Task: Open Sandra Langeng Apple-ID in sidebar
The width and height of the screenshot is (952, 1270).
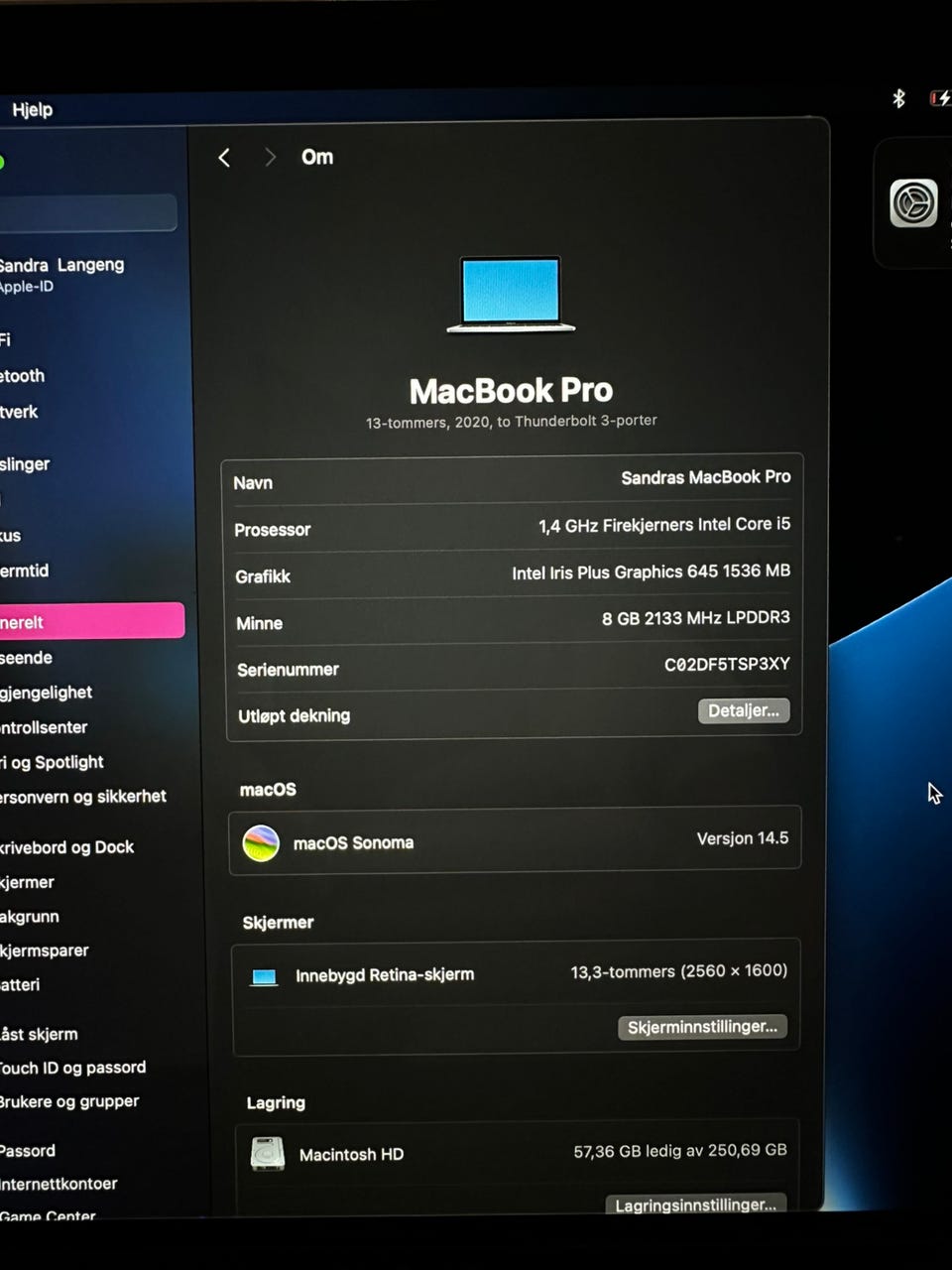Action: [x=61, y=275]
